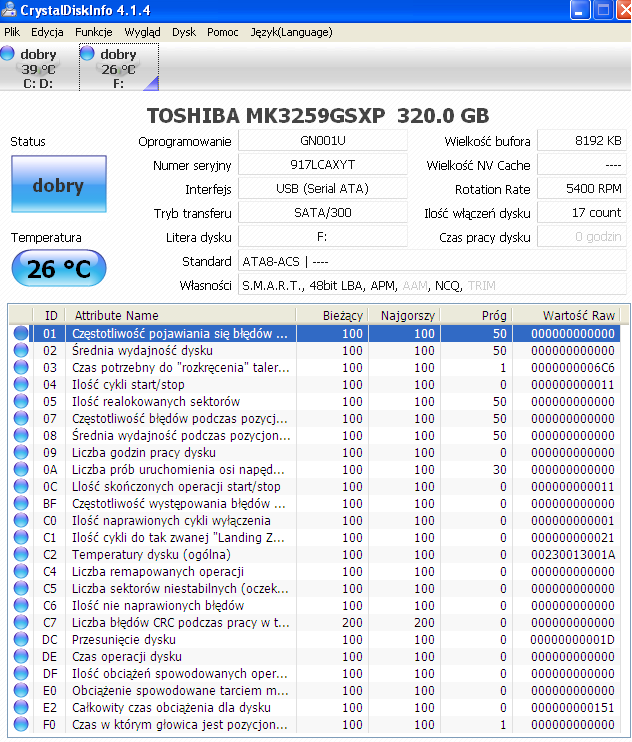Screen dimensions: 632x742
Task: Click the status orb for attribute C1
Action: point(21,538)
